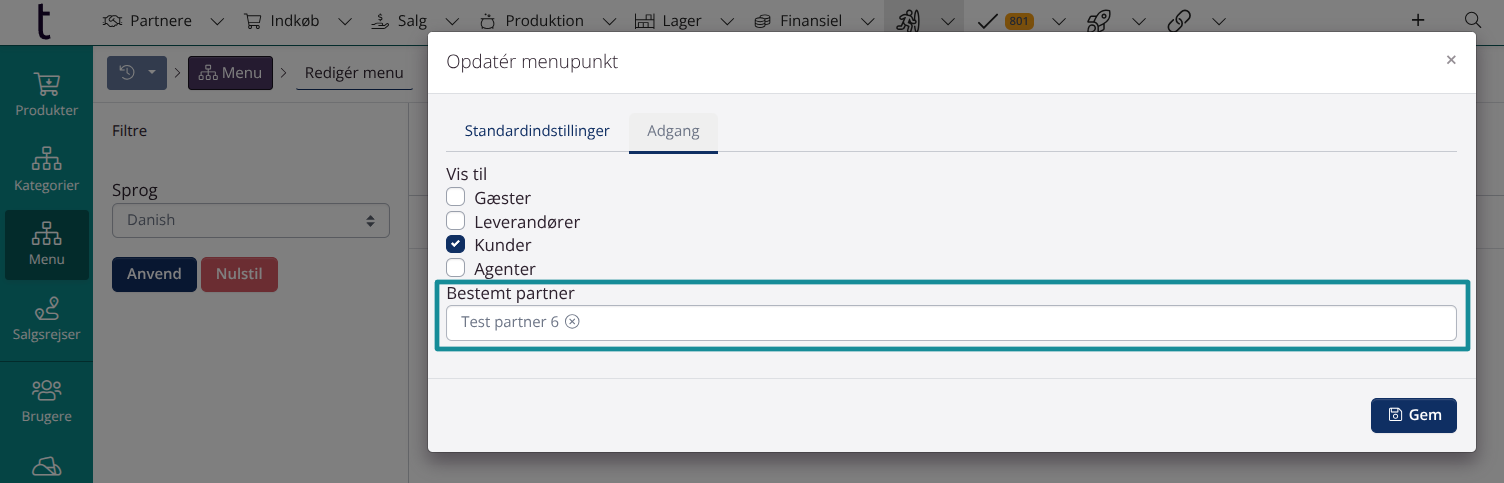This screenshot has width=1504, height=483.
Task: Expand the chevron beside the 801 badge
Action: coord(1059,21)
